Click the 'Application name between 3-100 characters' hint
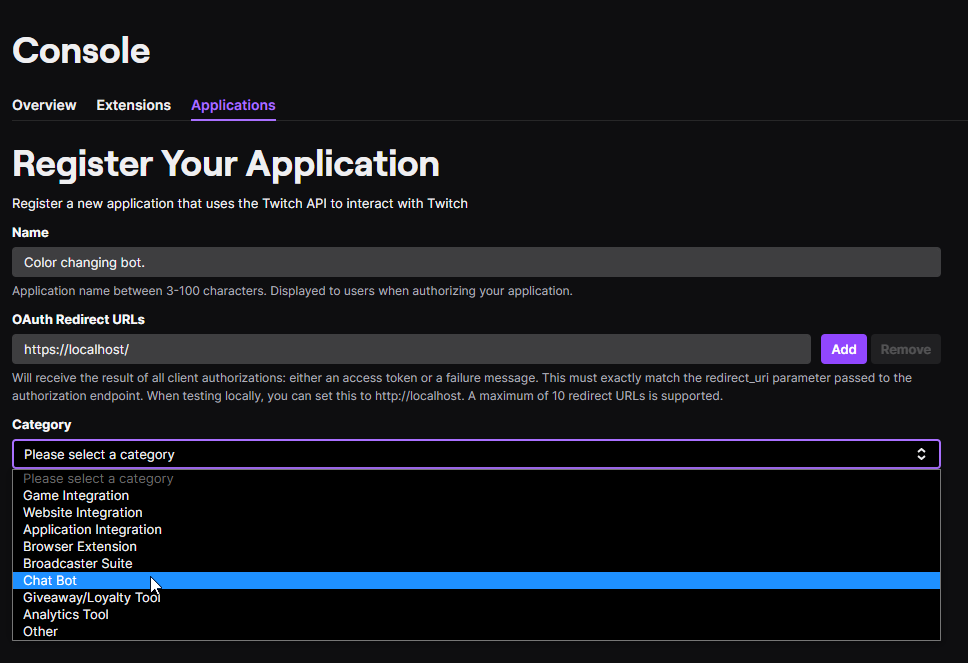This screenshot has height=663, width=968. 292,291
